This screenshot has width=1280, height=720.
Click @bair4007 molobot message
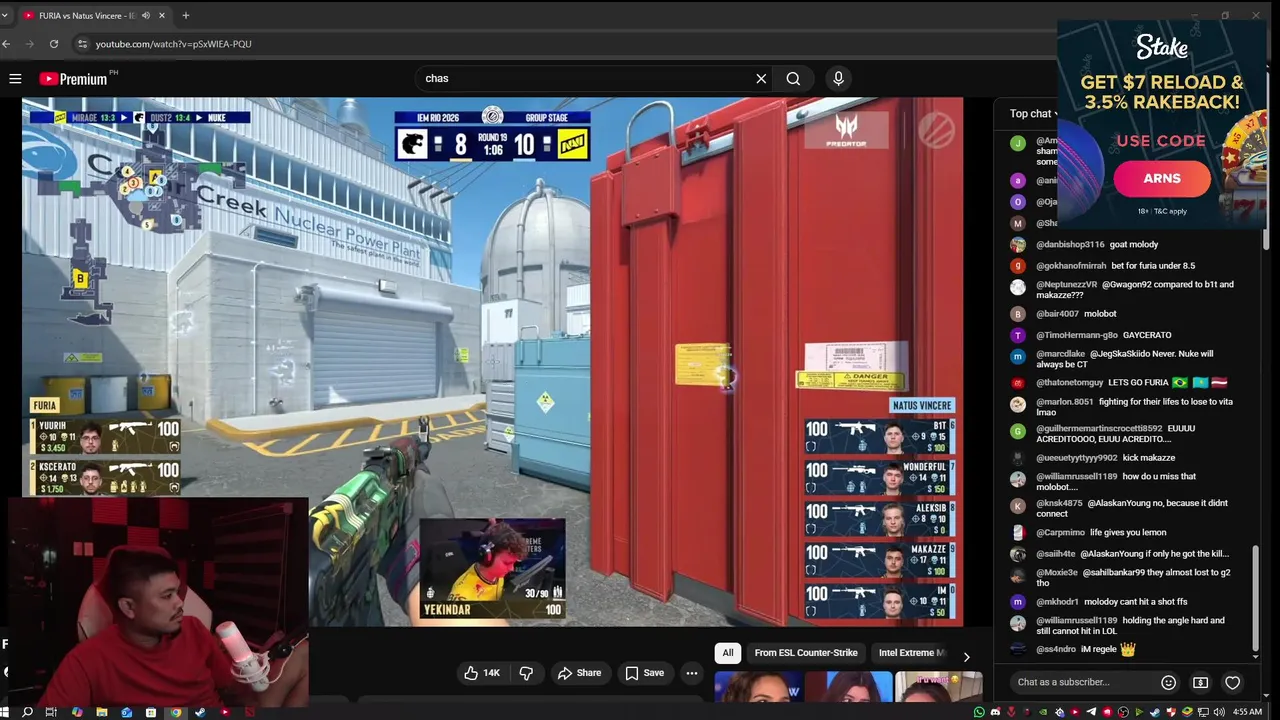coord(1100,314)
